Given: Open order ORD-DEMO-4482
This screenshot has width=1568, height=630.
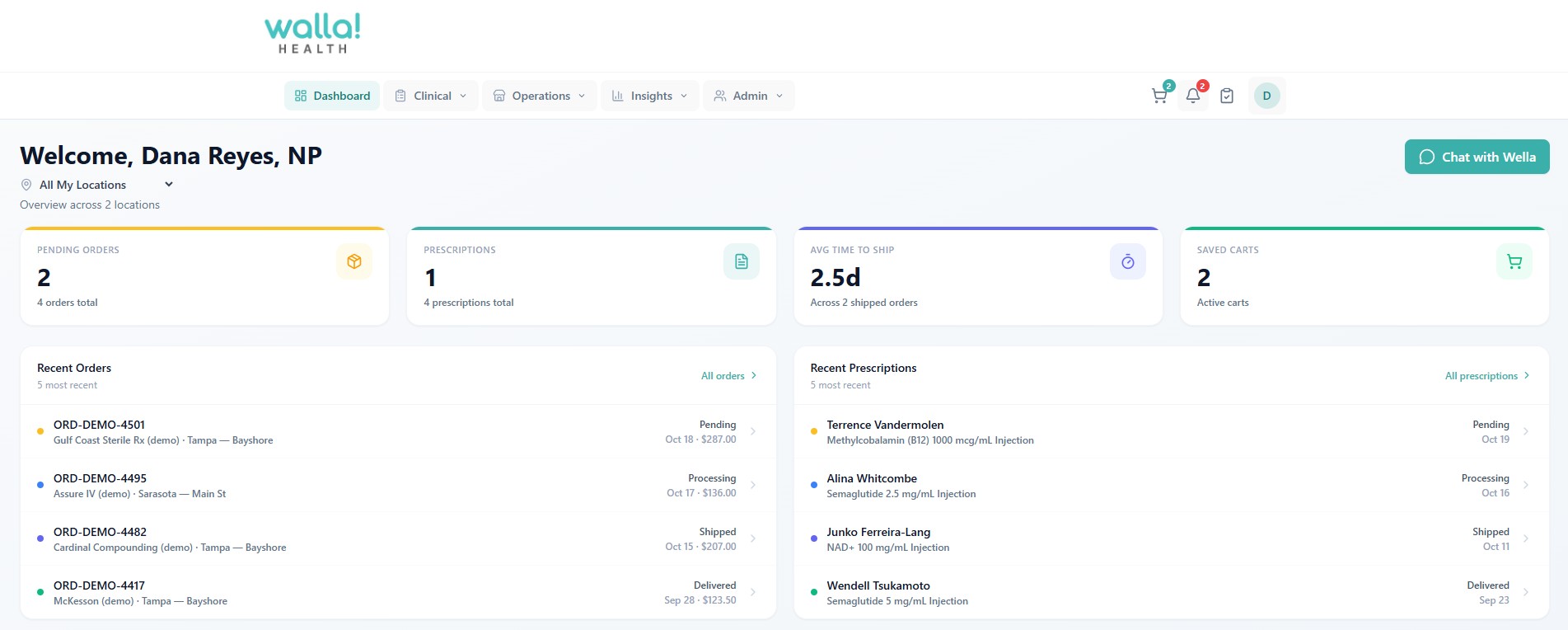Looking at the screenshot, I should click(x=398, y=538).
